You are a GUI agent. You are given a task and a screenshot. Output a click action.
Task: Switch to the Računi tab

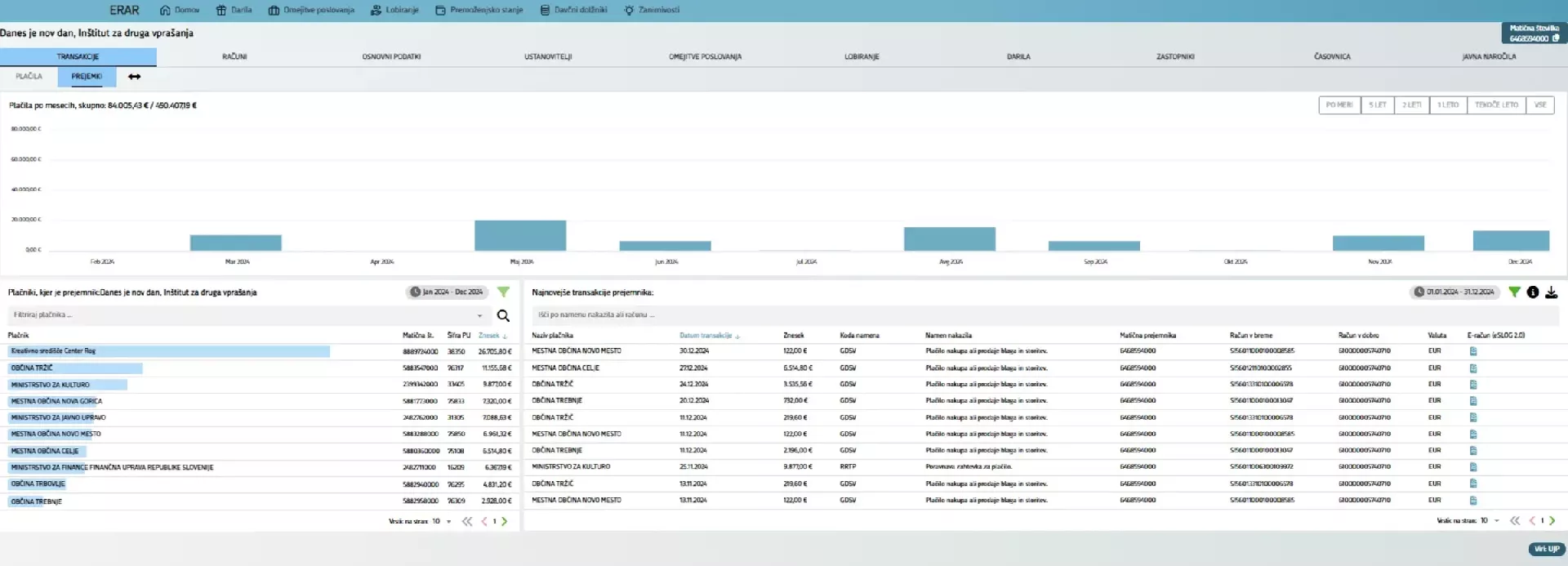point(234,57)
